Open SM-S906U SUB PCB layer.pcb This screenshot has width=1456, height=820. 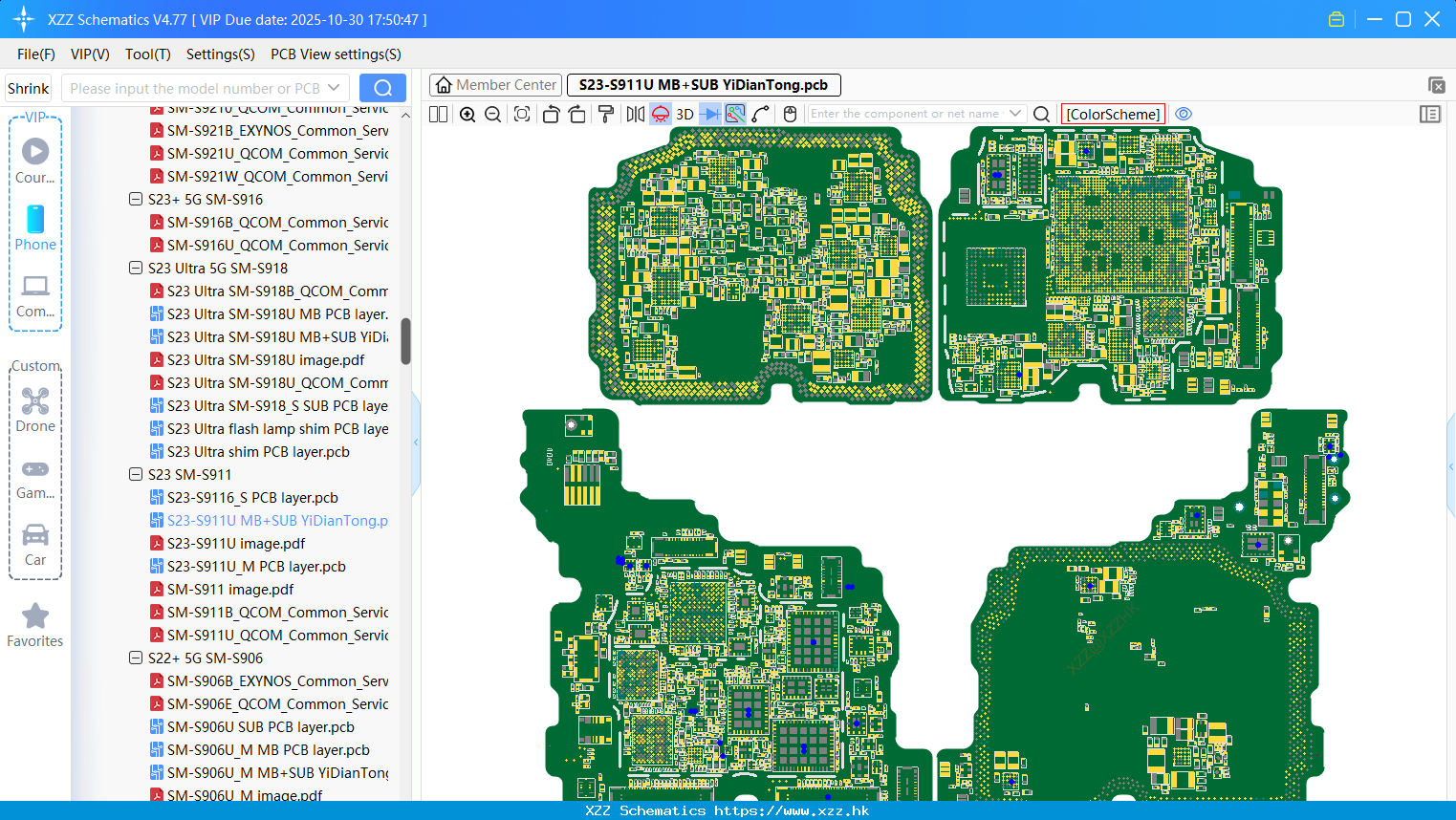[x=261, y=727]
